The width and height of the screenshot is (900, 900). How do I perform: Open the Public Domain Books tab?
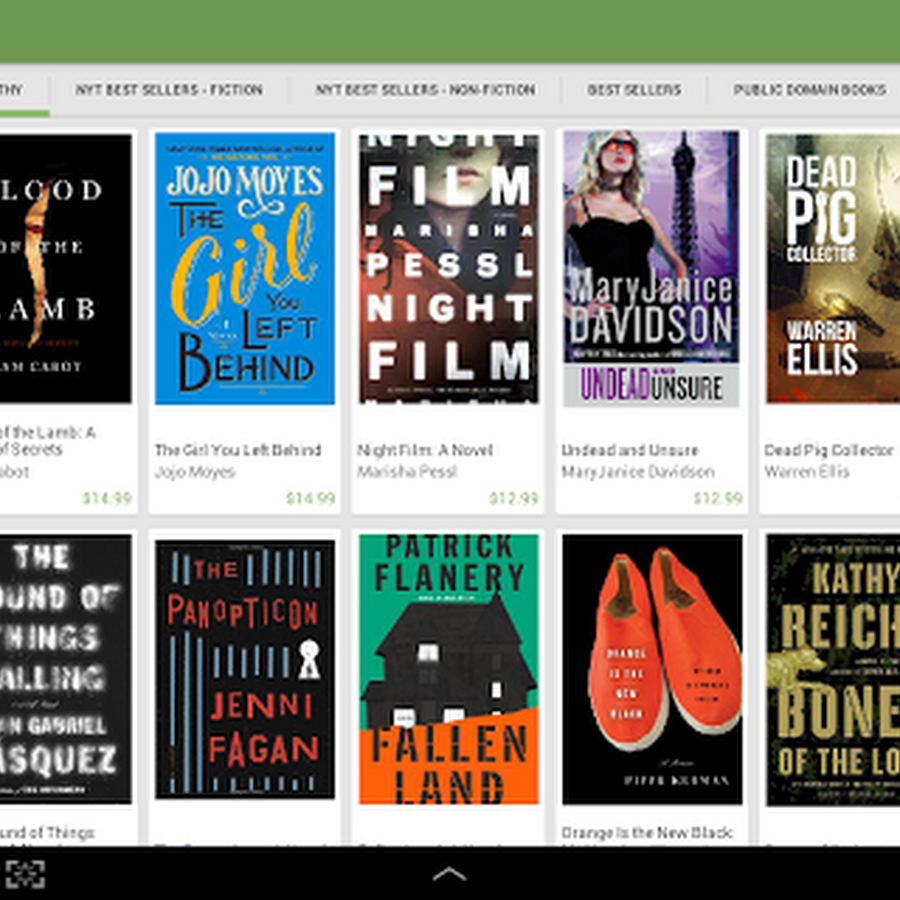click(x=810, y=90)
